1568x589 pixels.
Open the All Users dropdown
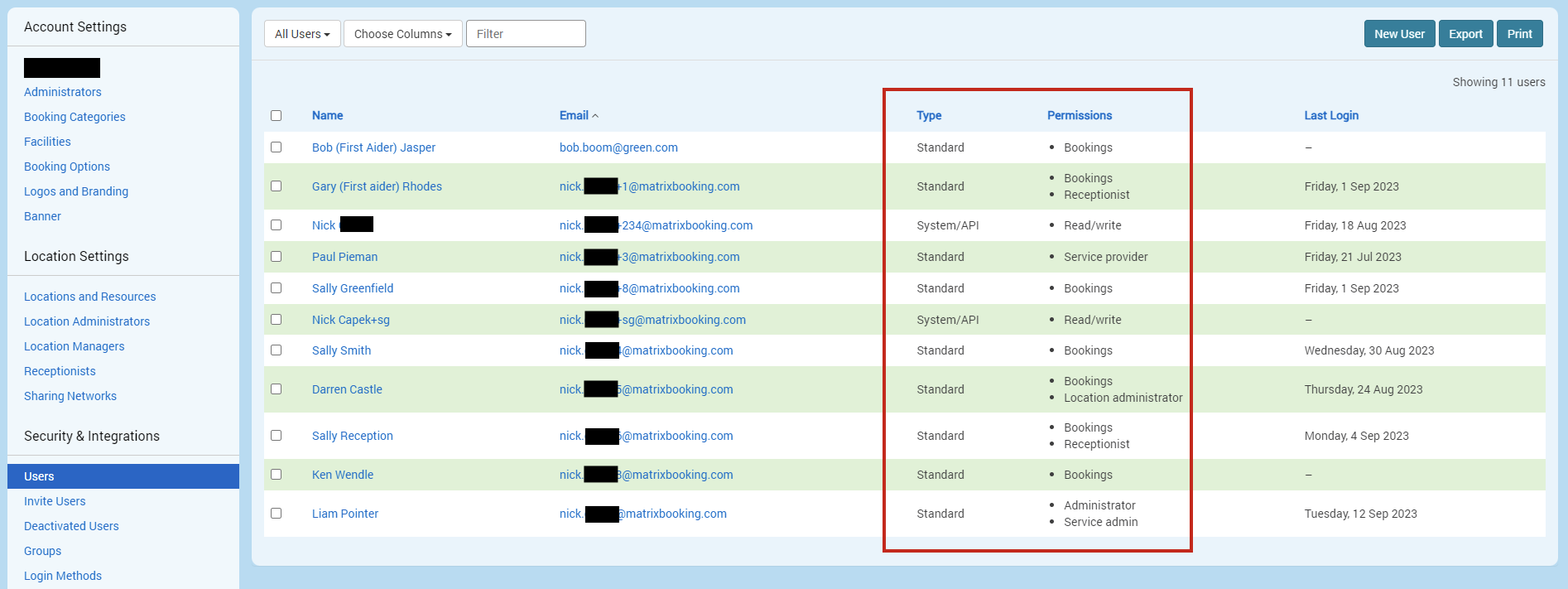[302, 34]
